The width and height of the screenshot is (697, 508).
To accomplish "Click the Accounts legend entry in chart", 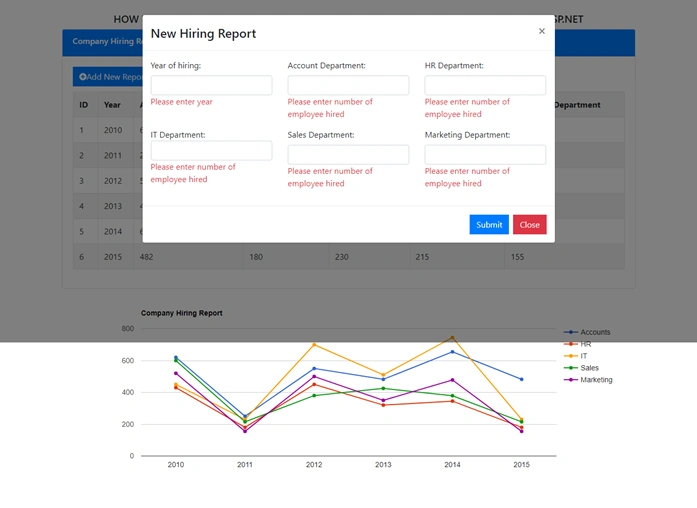I will click(587, 332).
